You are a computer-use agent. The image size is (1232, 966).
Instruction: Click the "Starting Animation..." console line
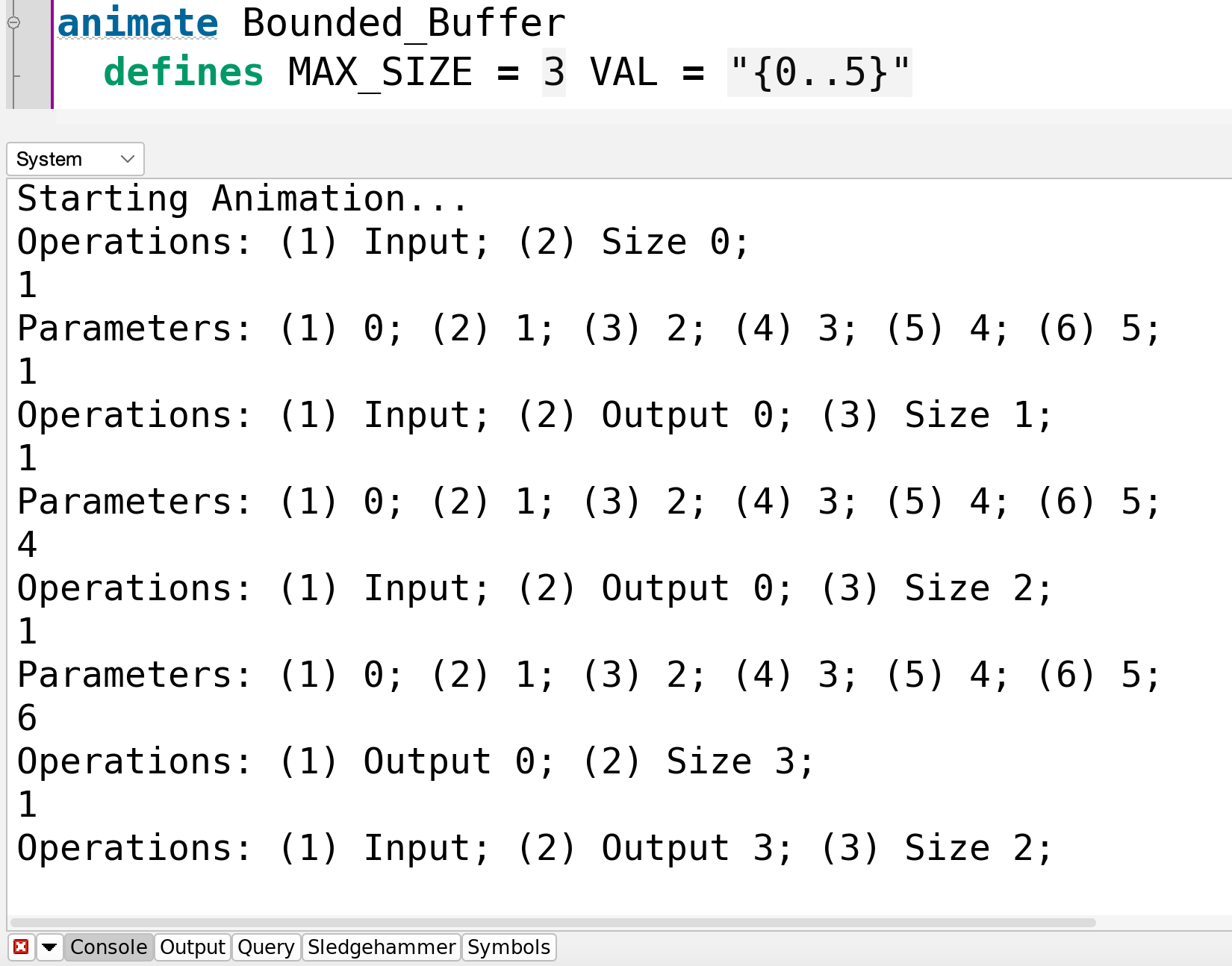(x=243, y=199)
